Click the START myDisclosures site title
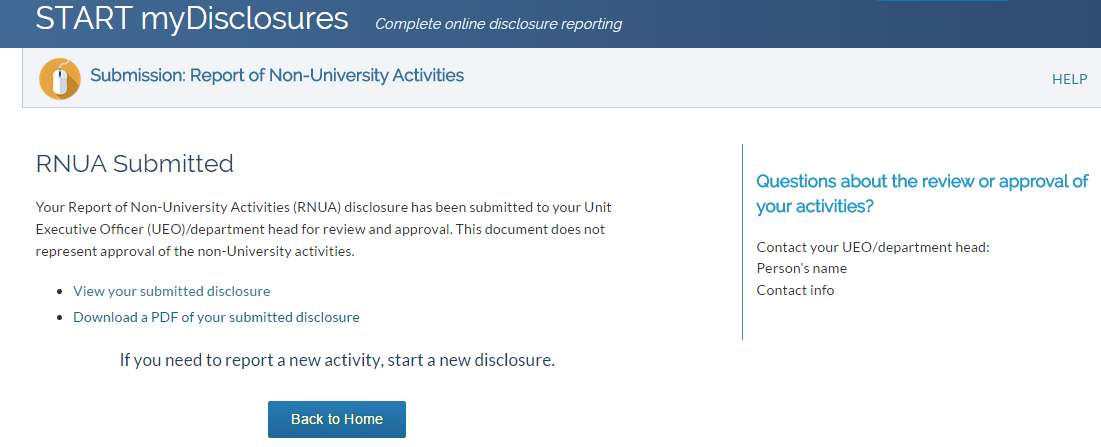 coord(192,19)
